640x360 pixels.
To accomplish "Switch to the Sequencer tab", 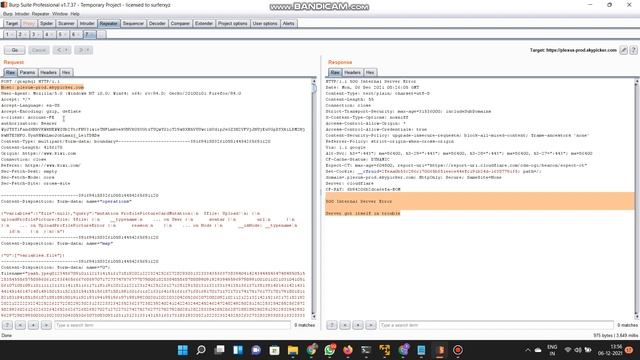I will click(133, 24).
